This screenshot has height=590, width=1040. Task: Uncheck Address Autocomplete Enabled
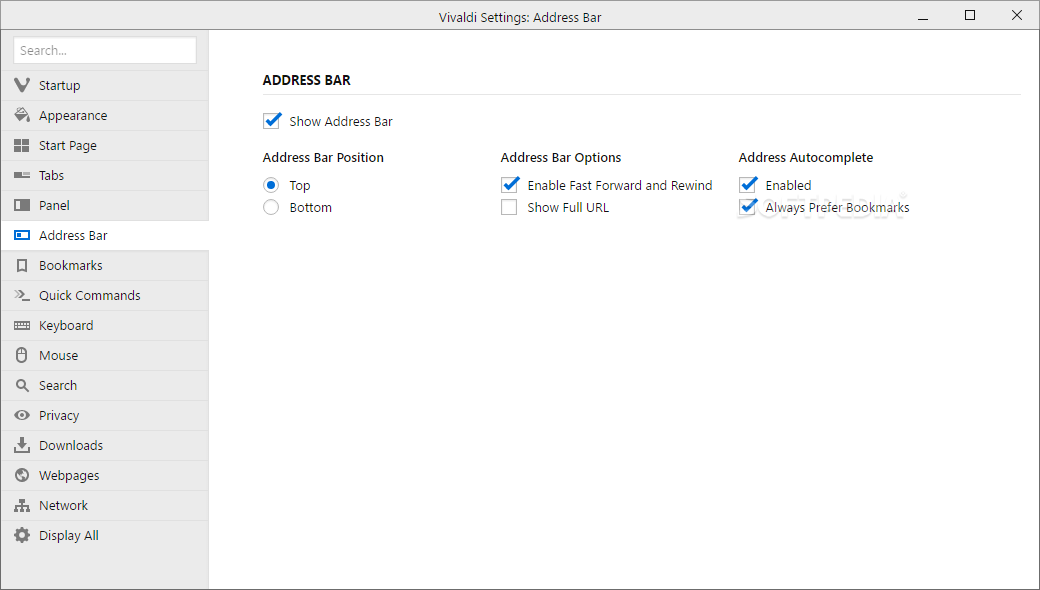coord(748,184)
